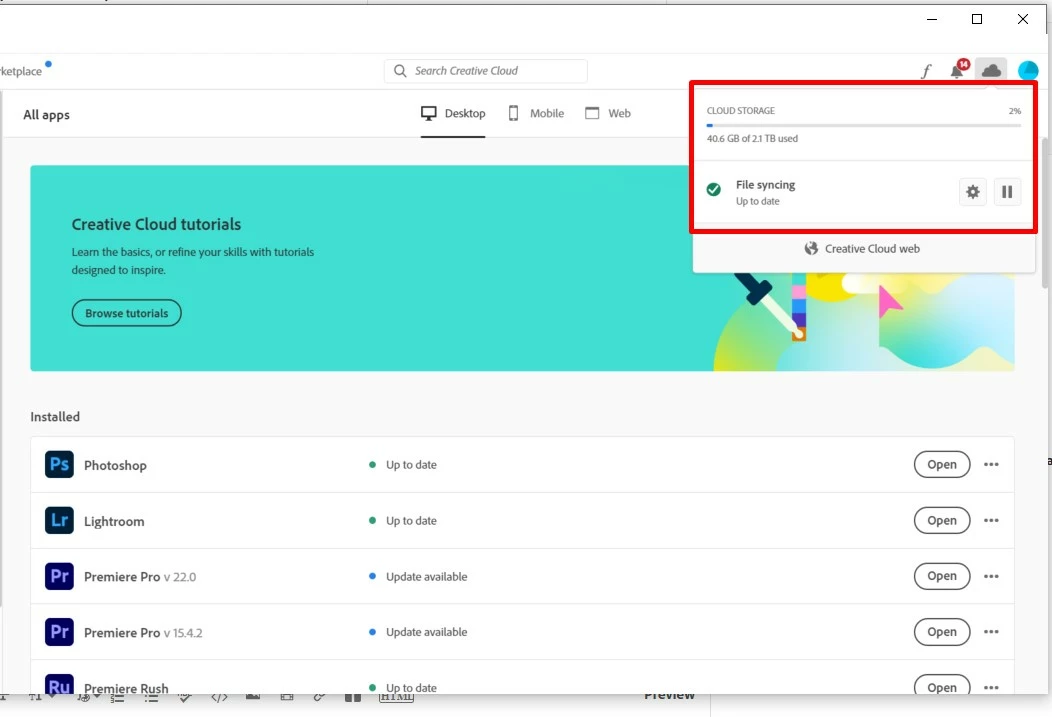Click the cloud storage usage bar
Viewport: 1052px width, 717px height.
(x=863, y=125)
